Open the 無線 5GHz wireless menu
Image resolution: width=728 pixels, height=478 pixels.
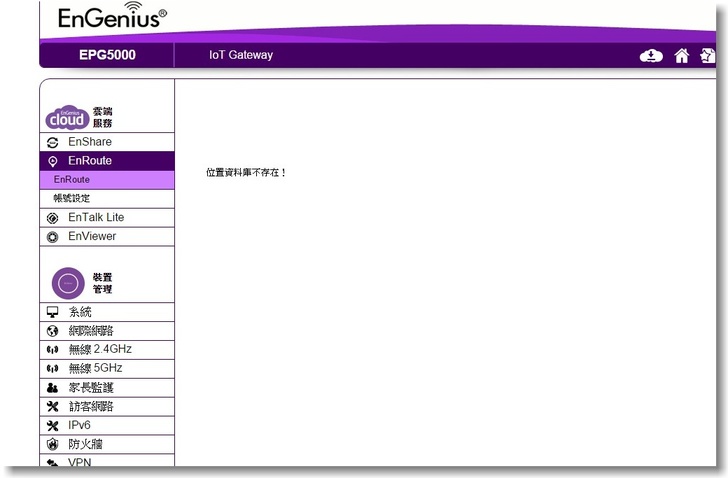pyautogui.click(x=107, y=368)
